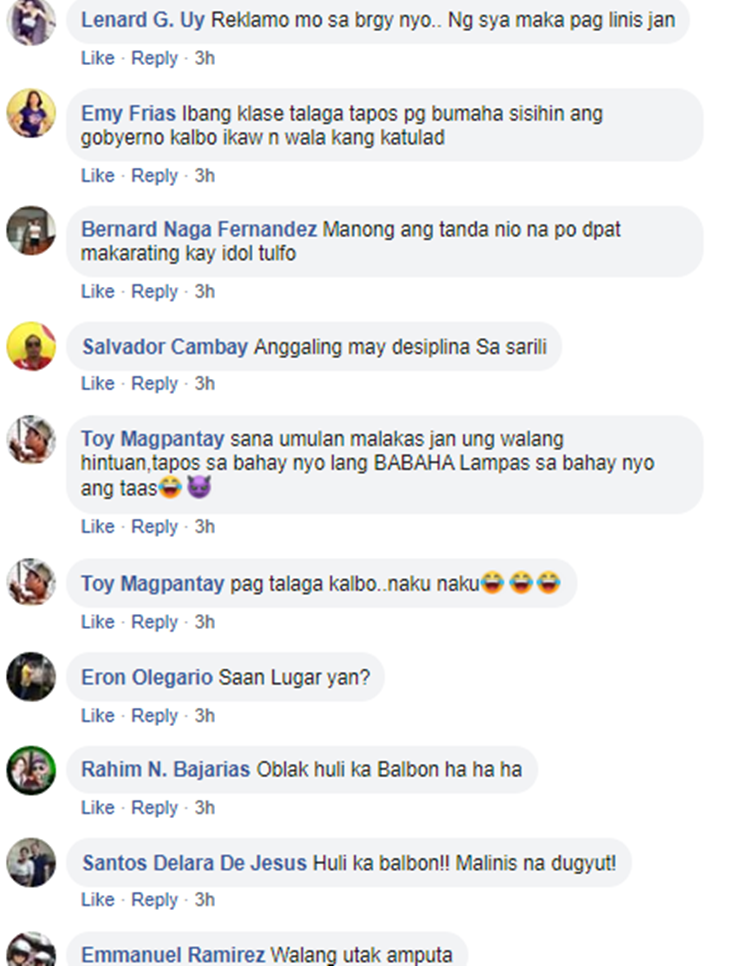Viewport: 750px width, 966px height.
Task: Reply to Toy Magpantay's BABAHA comment
Action: pos(154,527)
